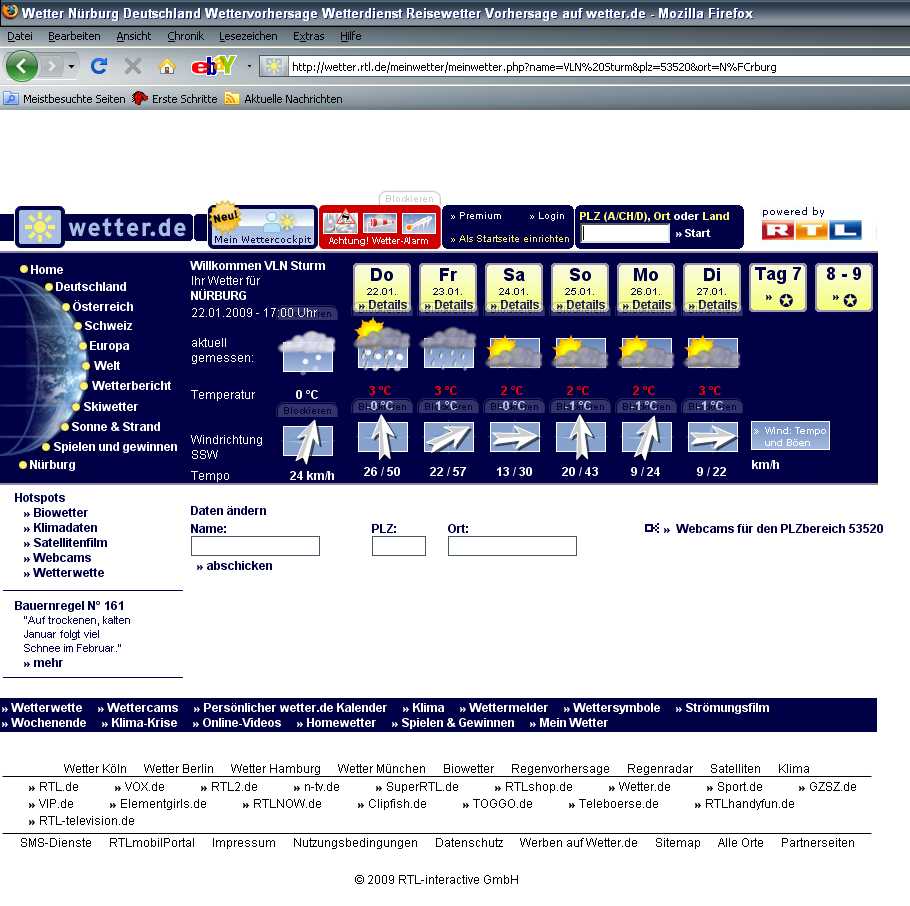
Task: Click the Firefox back arrow button
Action: point(21,66)
